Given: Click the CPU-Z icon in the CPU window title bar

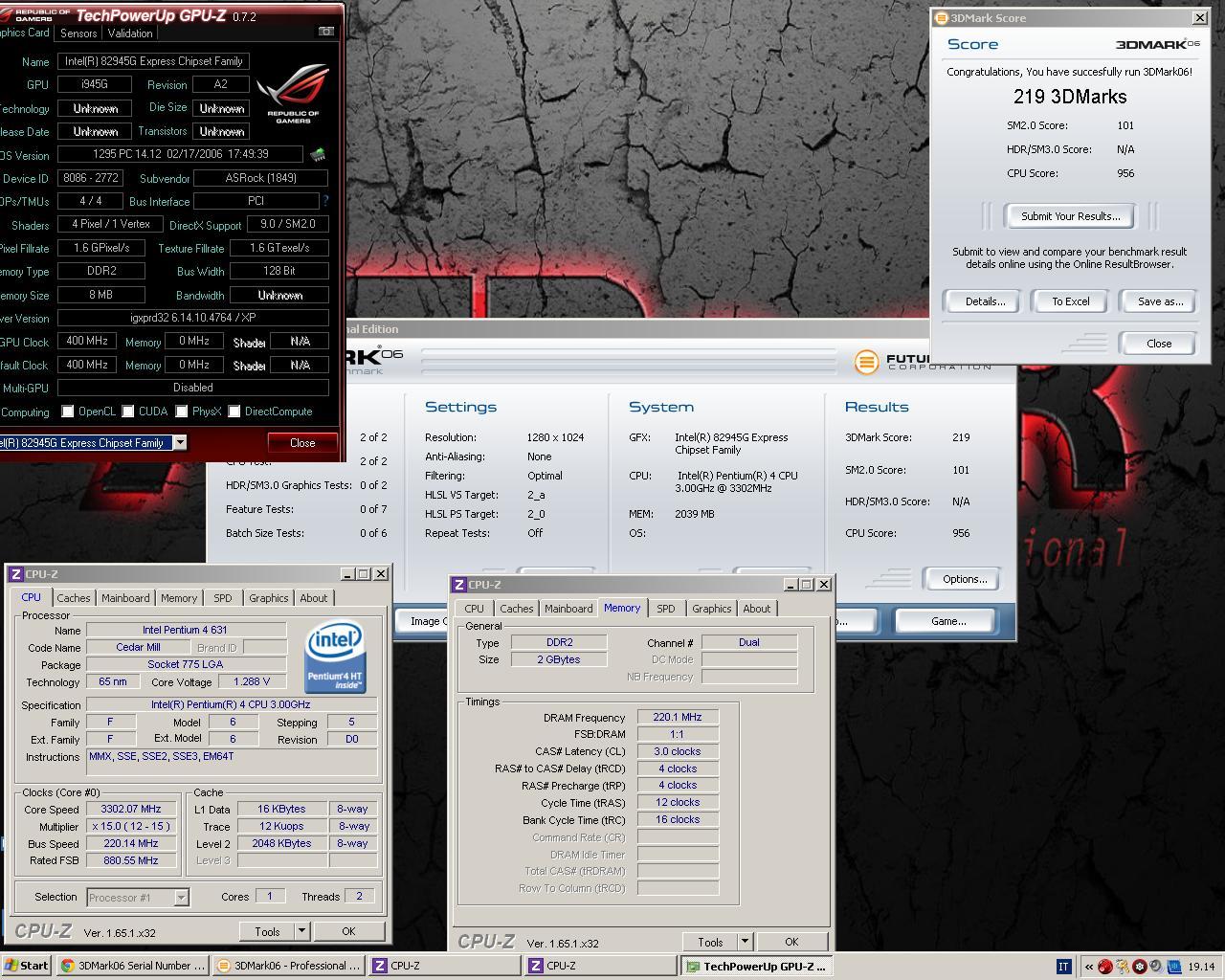Looking at the screenshot, I should pos(16,574).
